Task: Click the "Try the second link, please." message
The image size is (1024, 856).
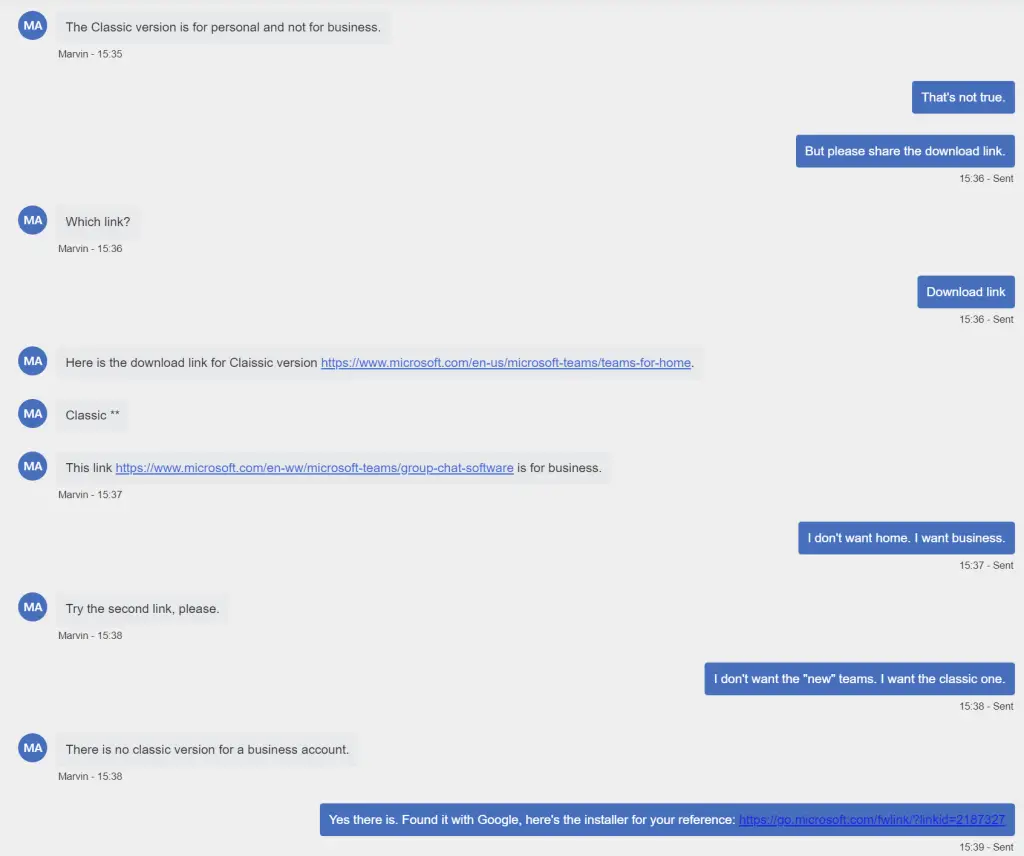Action: 142,609
